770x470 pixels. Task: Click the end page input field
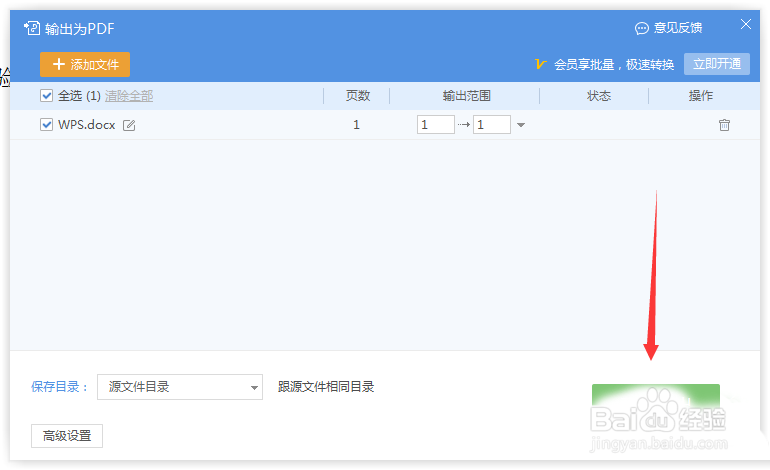tap(492, 125)
